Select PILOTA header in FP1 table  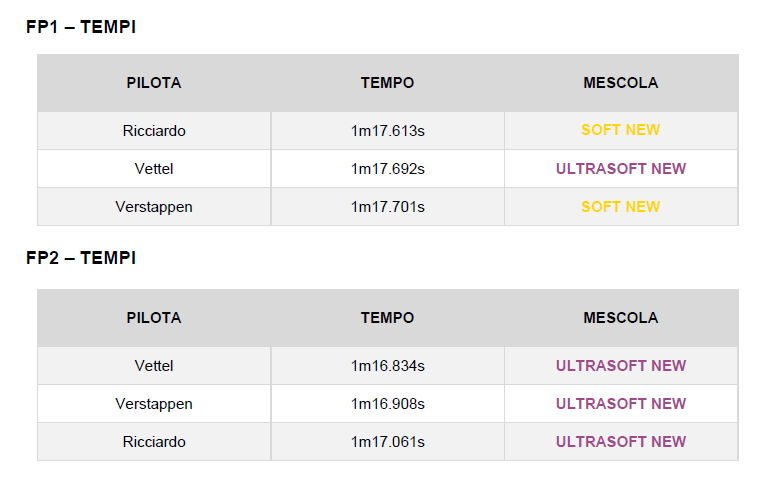(x=154, y=83)
